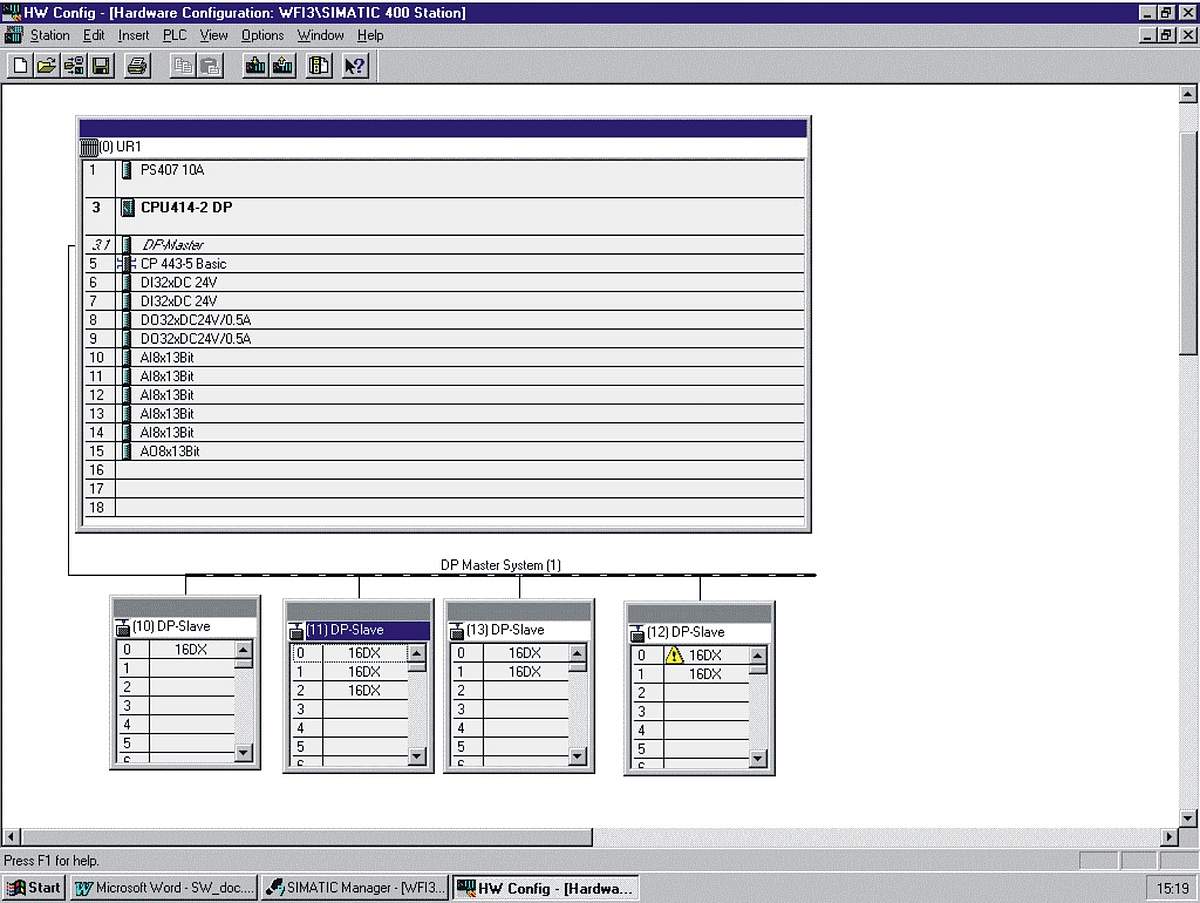Open the Edit menu
The width and height of the screenshot is (1200, 903).
tap(94, 35)
